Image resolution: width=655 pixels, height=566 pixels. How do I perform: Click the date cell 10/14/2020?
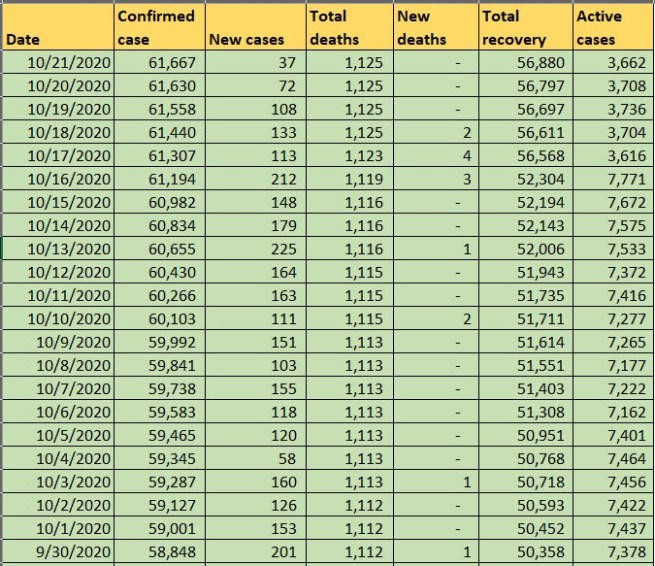click(58, 226)
